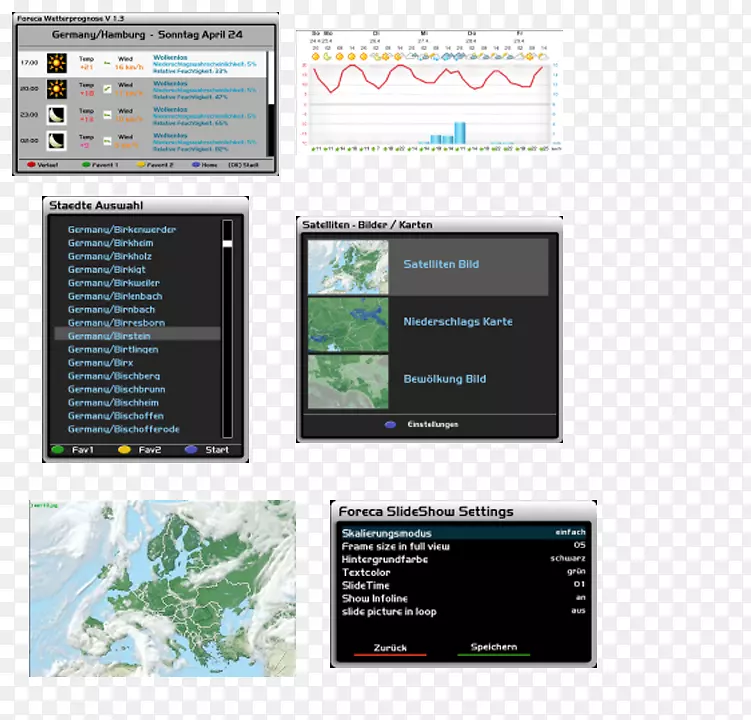Click the red Vortag button icon
Screen dimensions: 751x720
(31, 164)
